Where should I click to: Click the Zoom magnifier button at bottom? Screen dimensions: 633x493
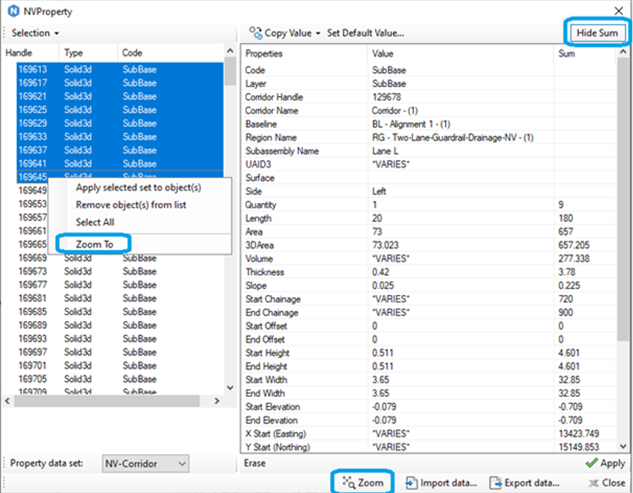coord(363,483)
